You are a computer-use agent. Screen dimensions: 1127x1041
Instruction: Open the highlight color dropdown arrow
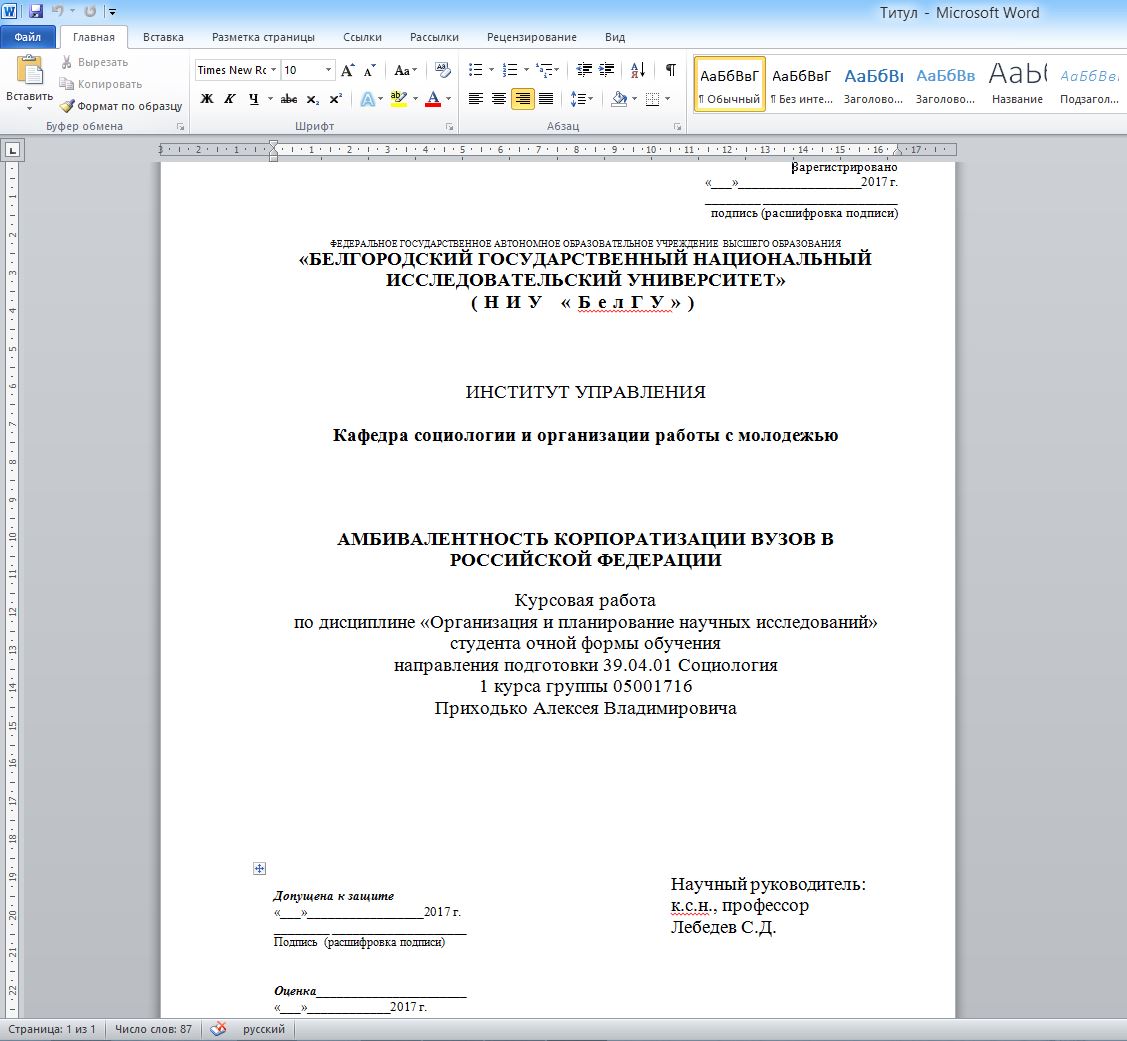pyautogui.click(x=415, y=98)
